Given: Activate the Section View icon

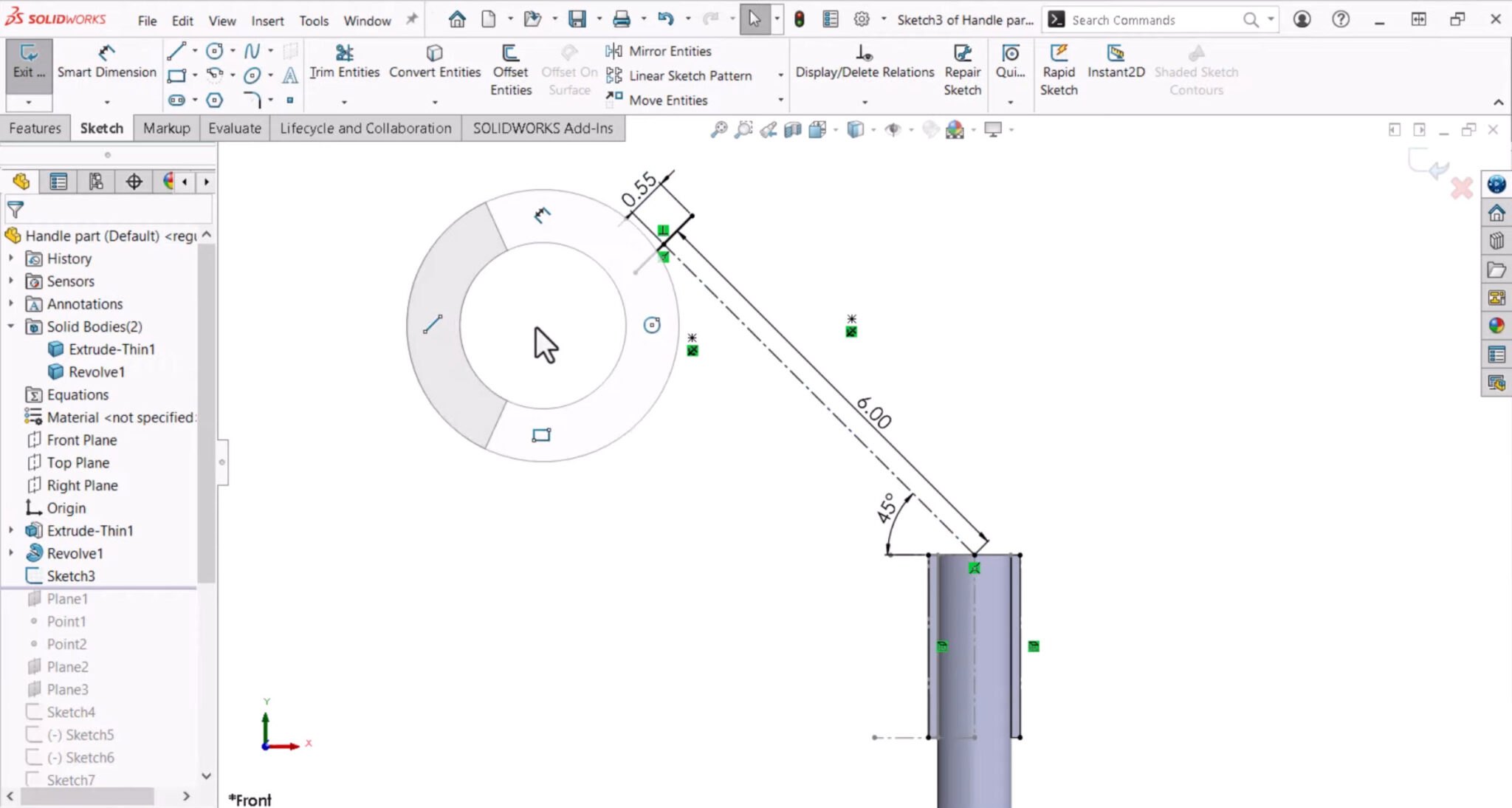Looking at the screenshot, I should pos(793,129).
